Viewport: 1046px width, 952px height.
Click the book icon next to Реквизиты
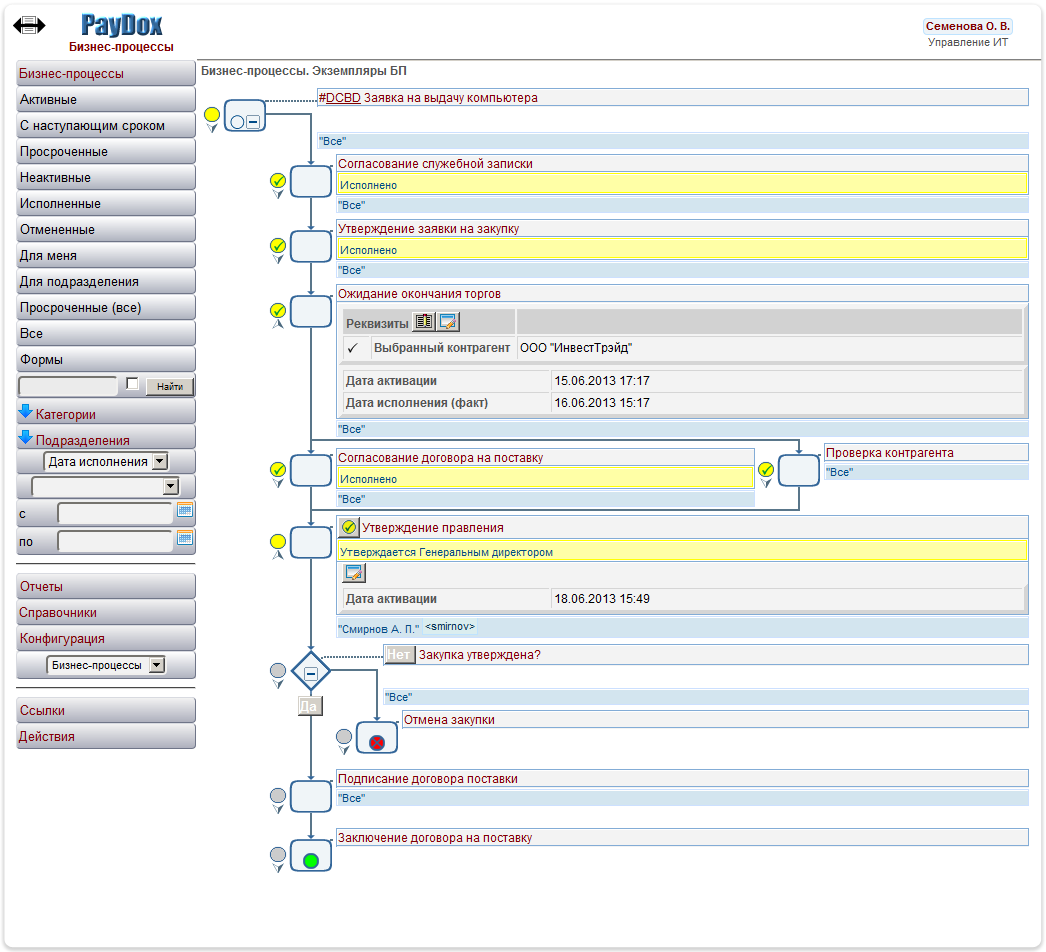pos(424,321)
